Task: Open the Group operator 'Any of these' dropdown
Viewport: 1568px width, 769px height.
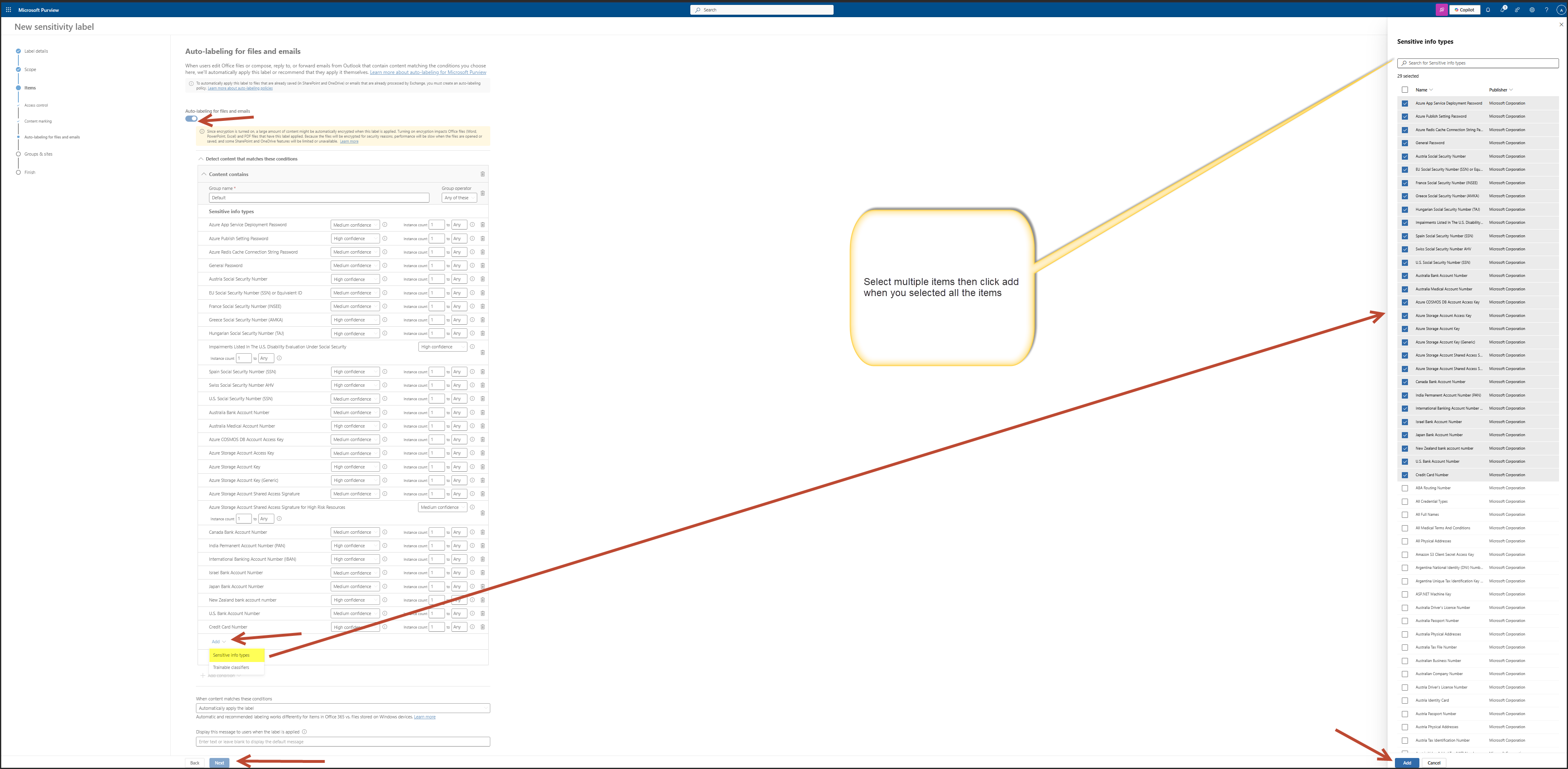Action: click(x=459, y=198)
